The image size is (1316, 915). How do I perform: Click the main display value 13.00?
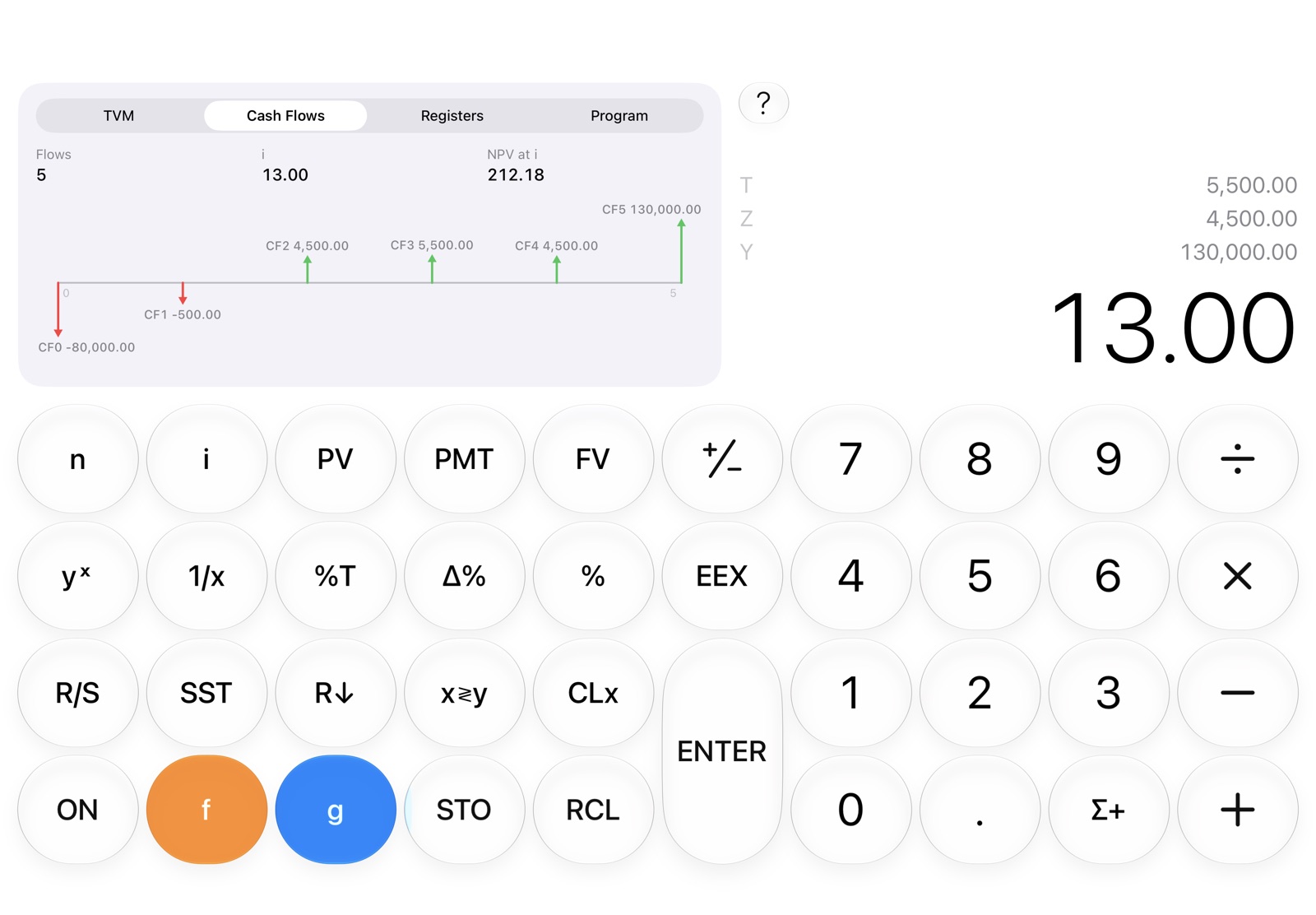point(1173,328)
